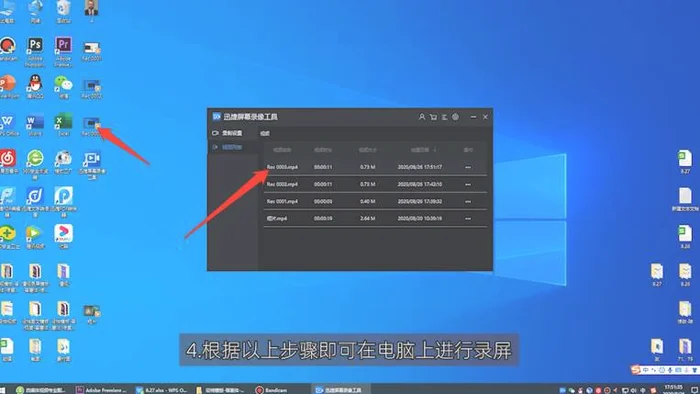This screenshot has height=394, width=700.
Task: Select the man portrait photo thumbnail on desktop
Action: pos(92,11)
